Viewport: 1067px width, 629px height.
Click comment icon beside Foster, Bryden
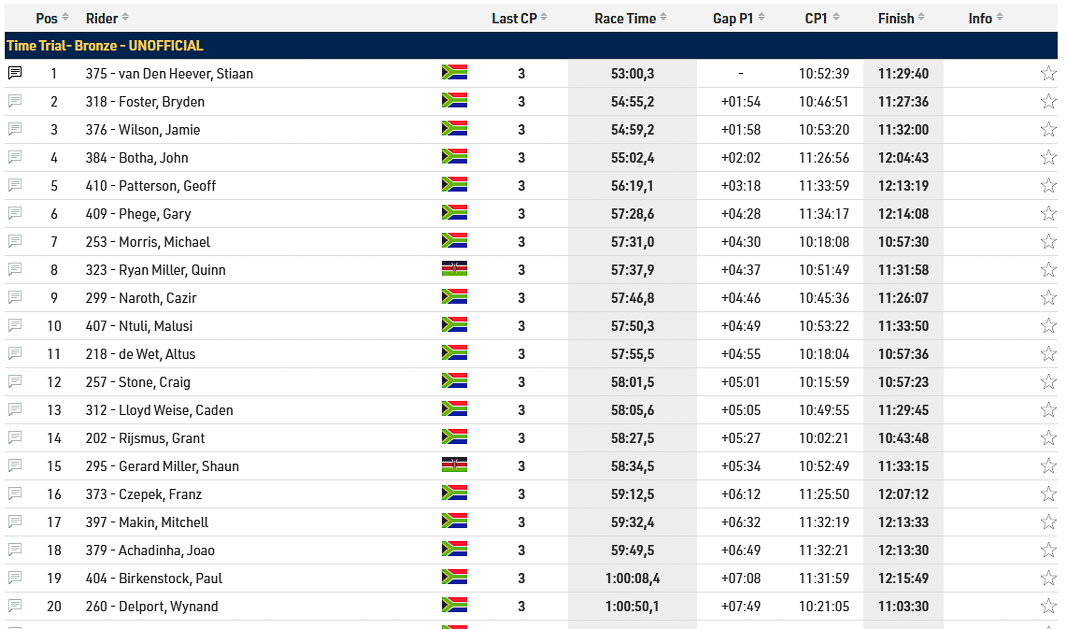15,101
